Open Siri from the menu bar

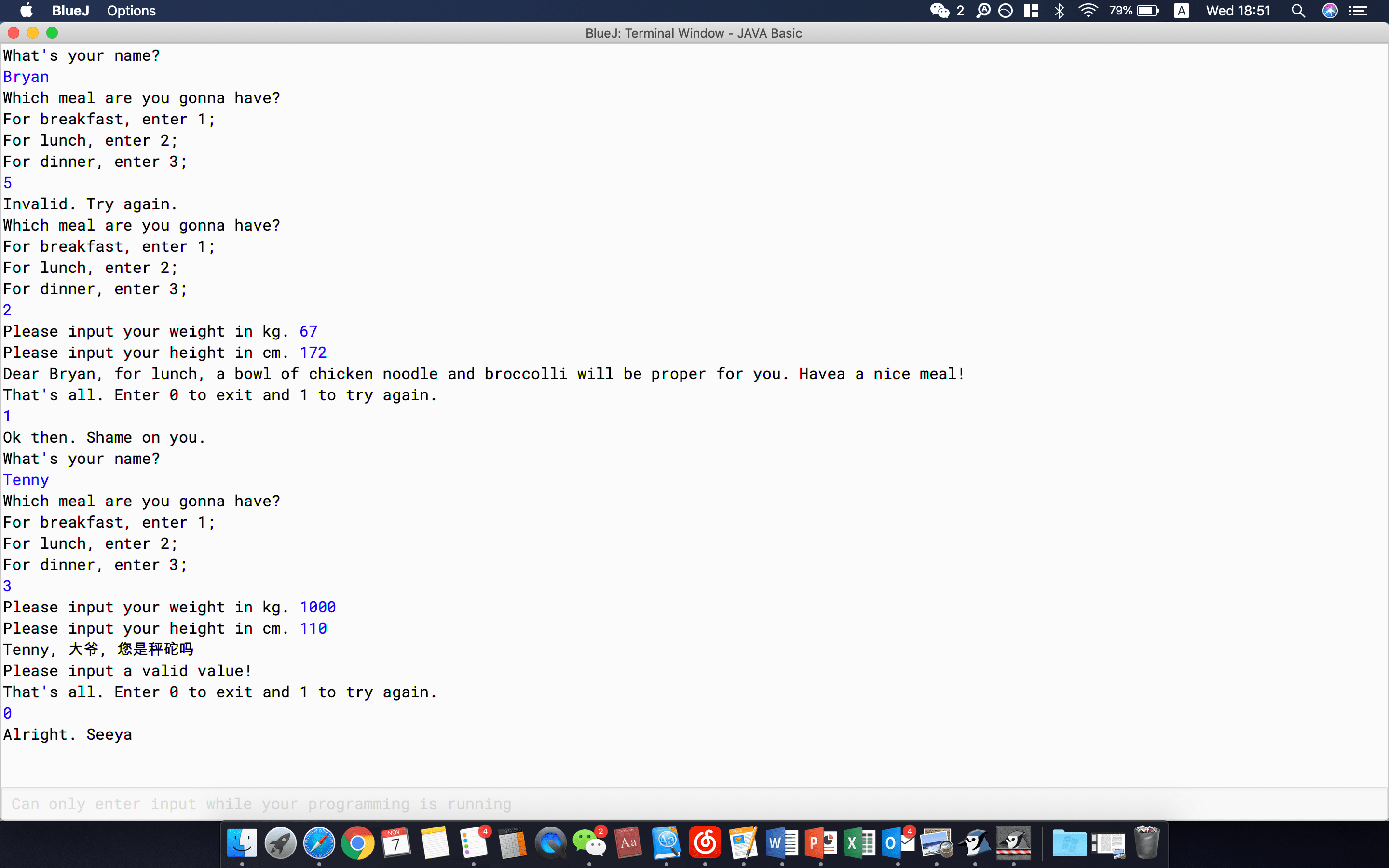[x=1330, y=11]
